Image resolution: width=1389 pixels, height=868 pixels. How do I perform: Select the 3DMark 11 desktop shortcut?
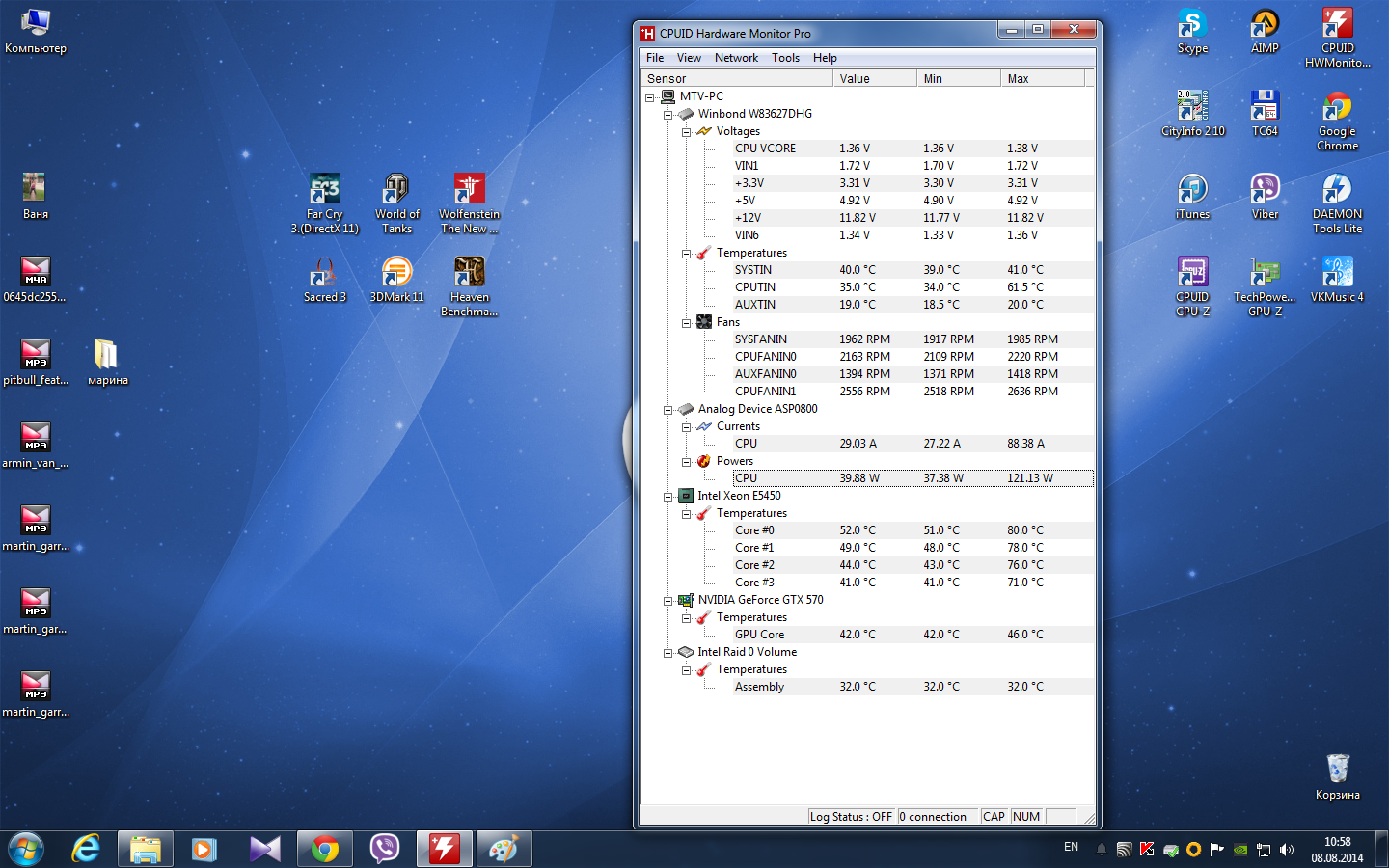tap(397, 280)
